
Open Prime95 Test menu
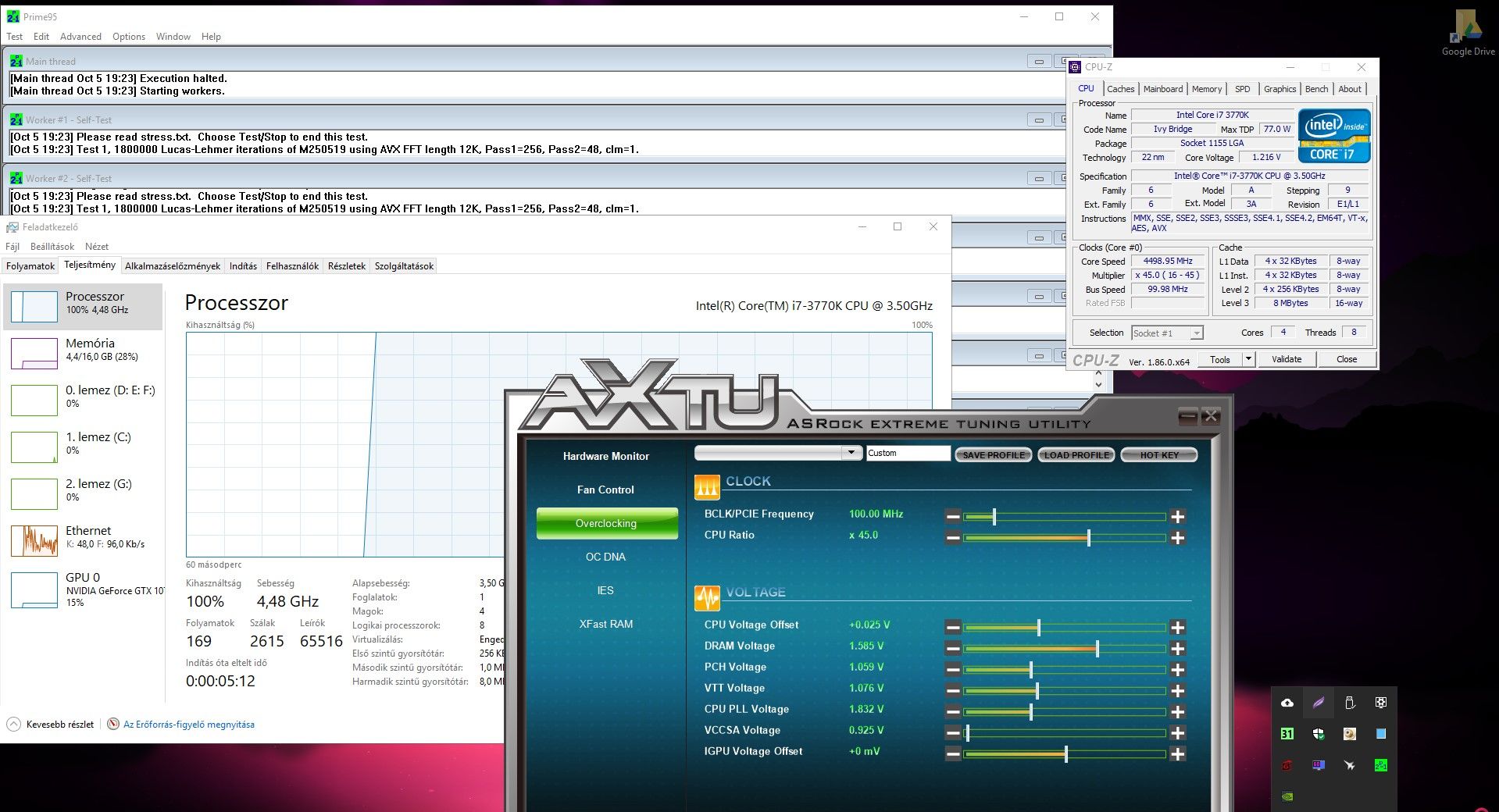15,37
